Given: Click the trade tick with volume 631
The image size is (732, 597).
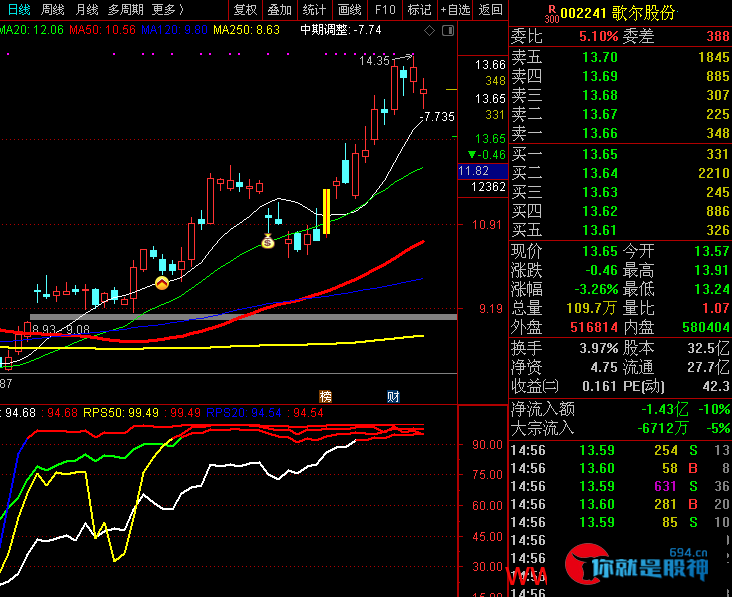Looking at the screenshot, I should (x=620, y=486).
